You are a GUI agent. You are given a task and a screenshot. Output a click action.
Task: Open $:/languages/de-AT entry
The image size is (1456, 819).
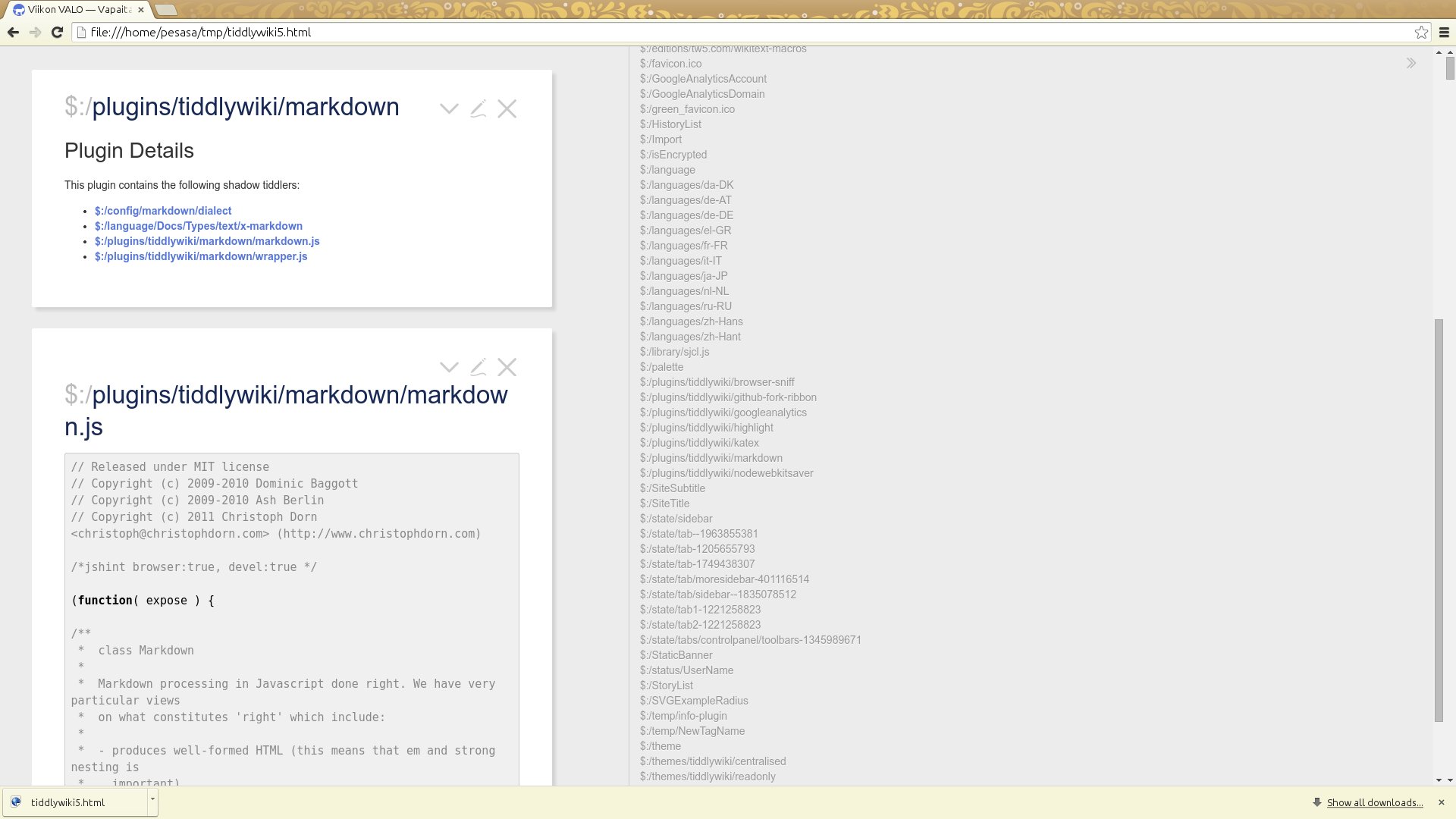coord(686,200)
